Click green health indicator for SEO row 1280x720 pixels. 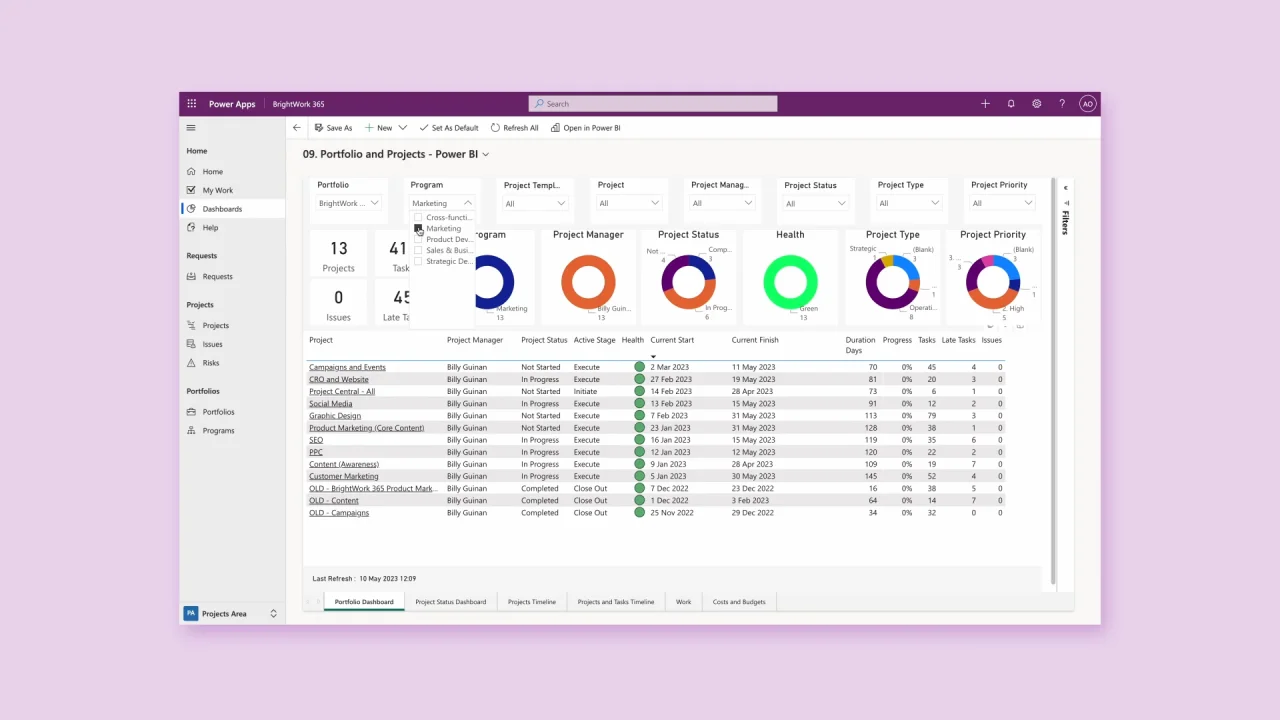point(639,440)
